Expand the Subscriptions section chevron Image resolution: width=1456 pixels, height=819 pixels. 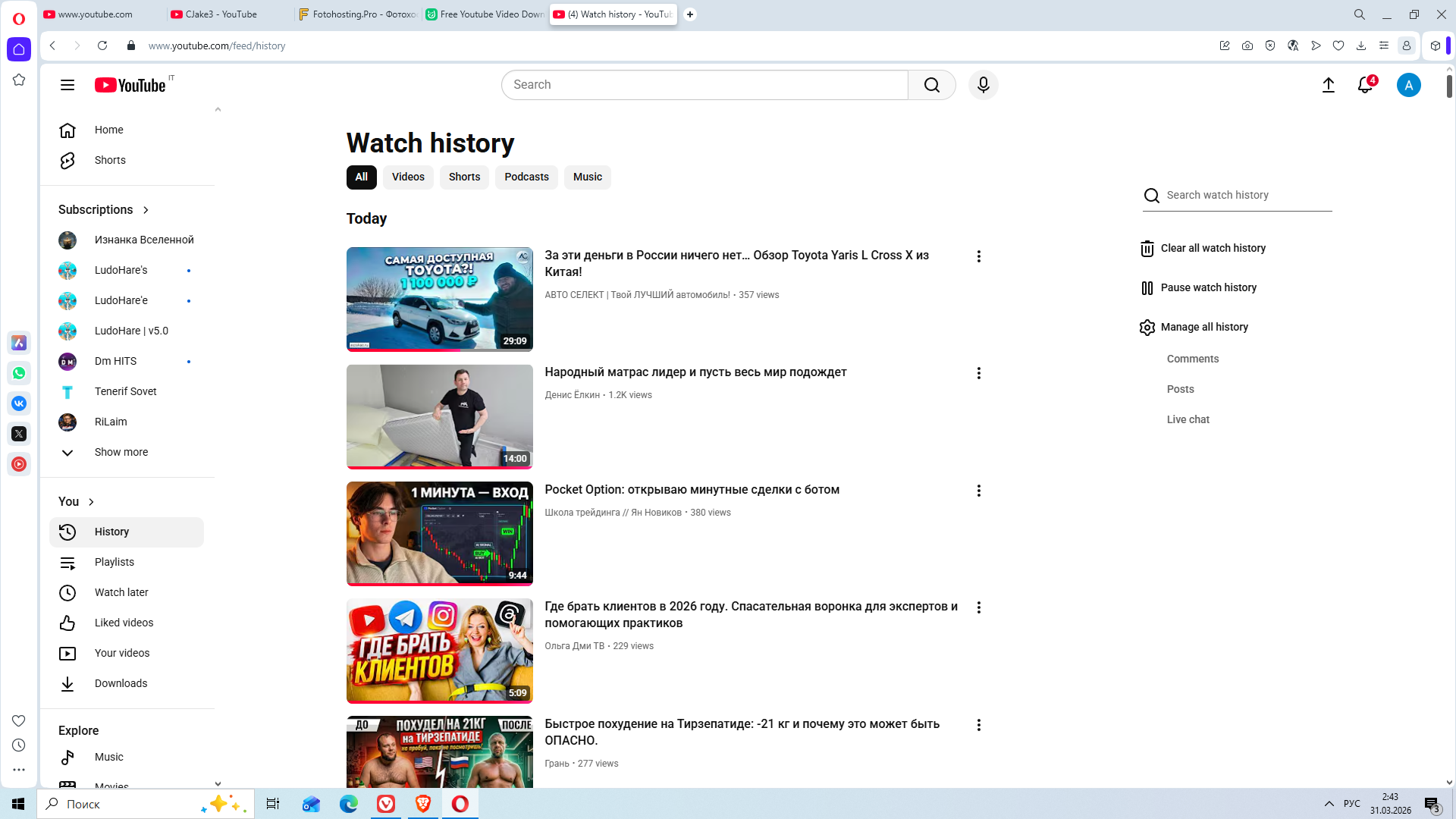click(146, 210)
